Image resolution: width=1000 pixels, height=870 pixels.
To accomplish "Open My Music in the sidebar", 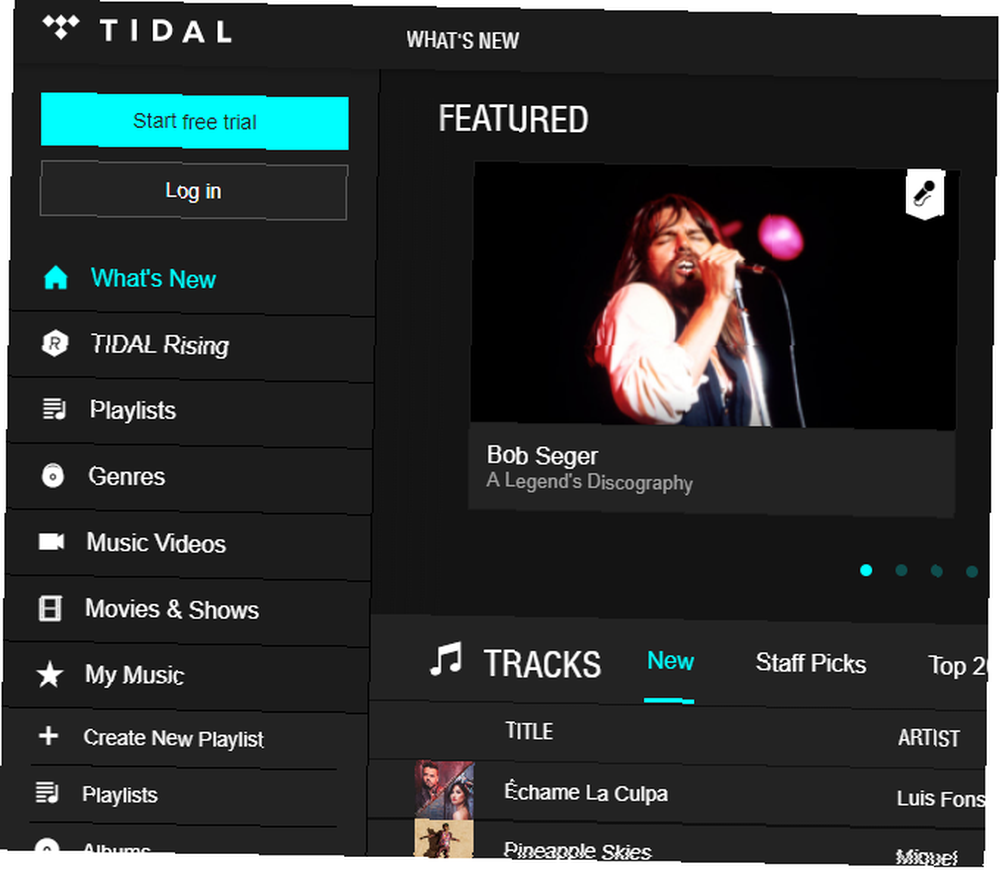I will click(135, 675).
